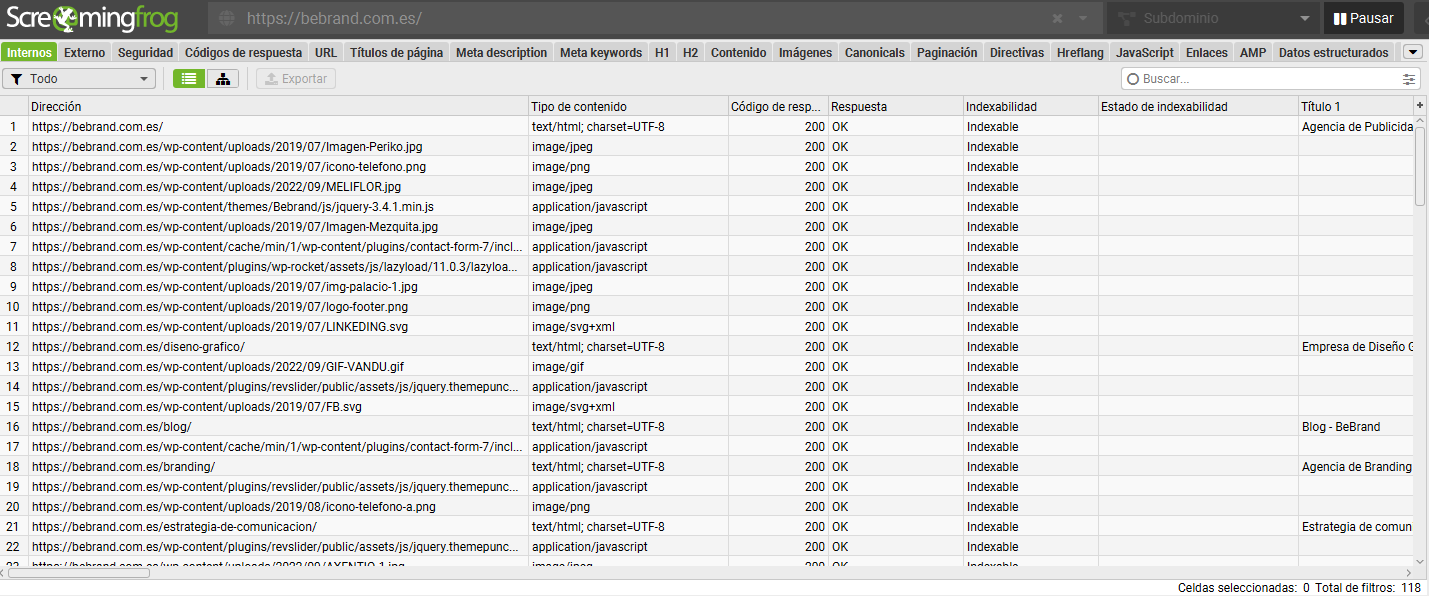
Task: Open the Subdominio crawl mode dropdown
Action: pyautogui.click(x=1215, y=18)
